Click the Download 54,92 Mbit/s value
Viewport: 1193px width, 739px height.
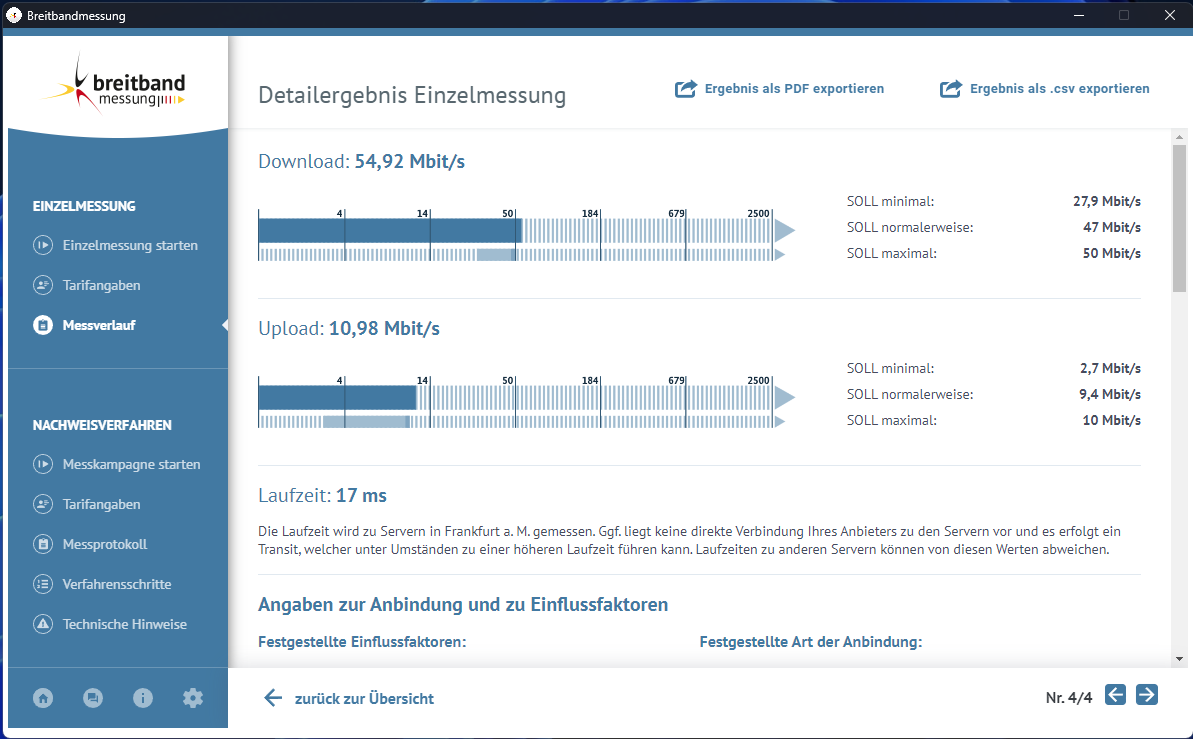tap(409, 161)
